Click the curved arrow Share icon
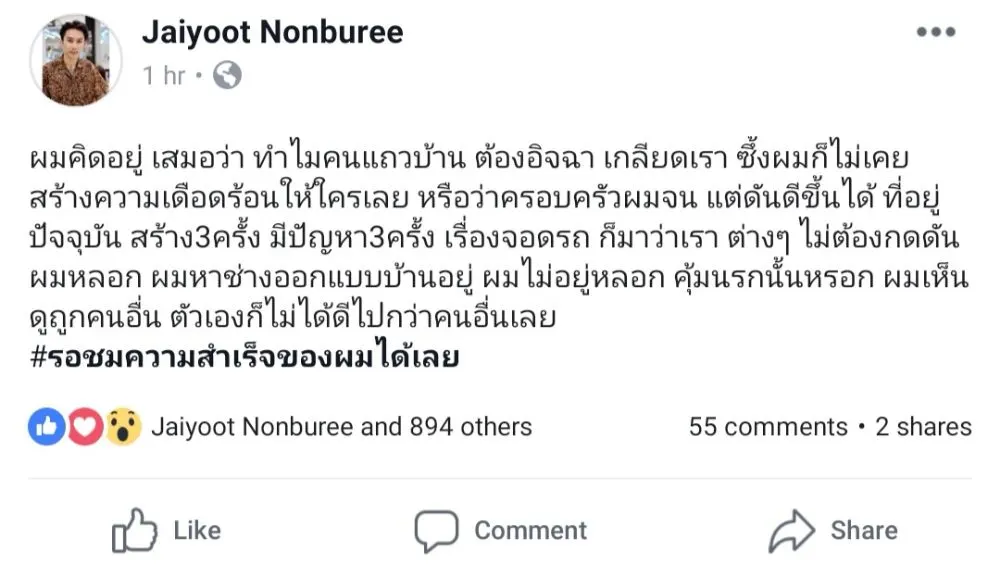The width and height of the screenshot is (1000, 575). [791, 531]
